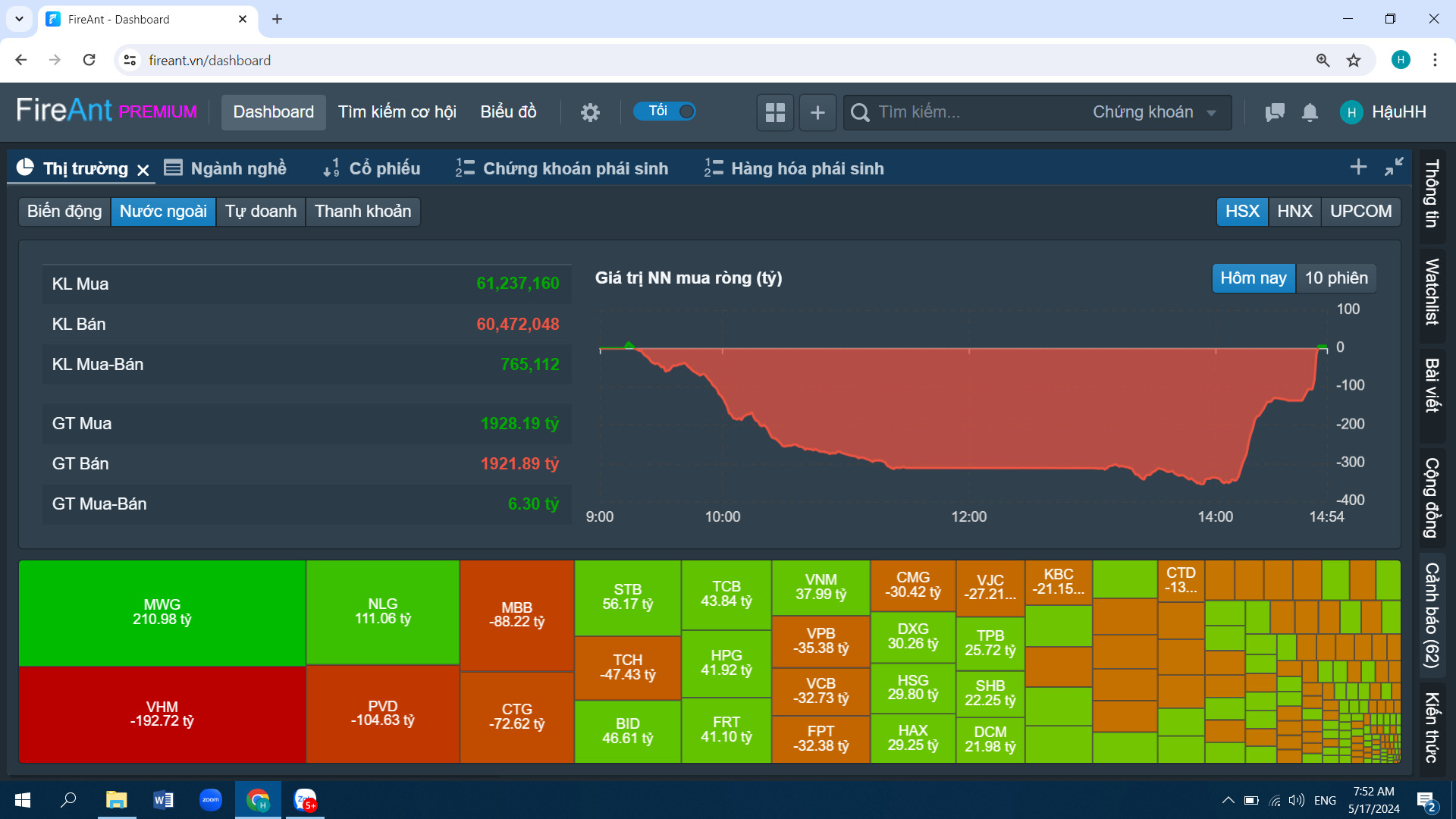Click the green MWG heatmap tile
This screenshot has width=1456, height=819.
(x=162, y=613)
